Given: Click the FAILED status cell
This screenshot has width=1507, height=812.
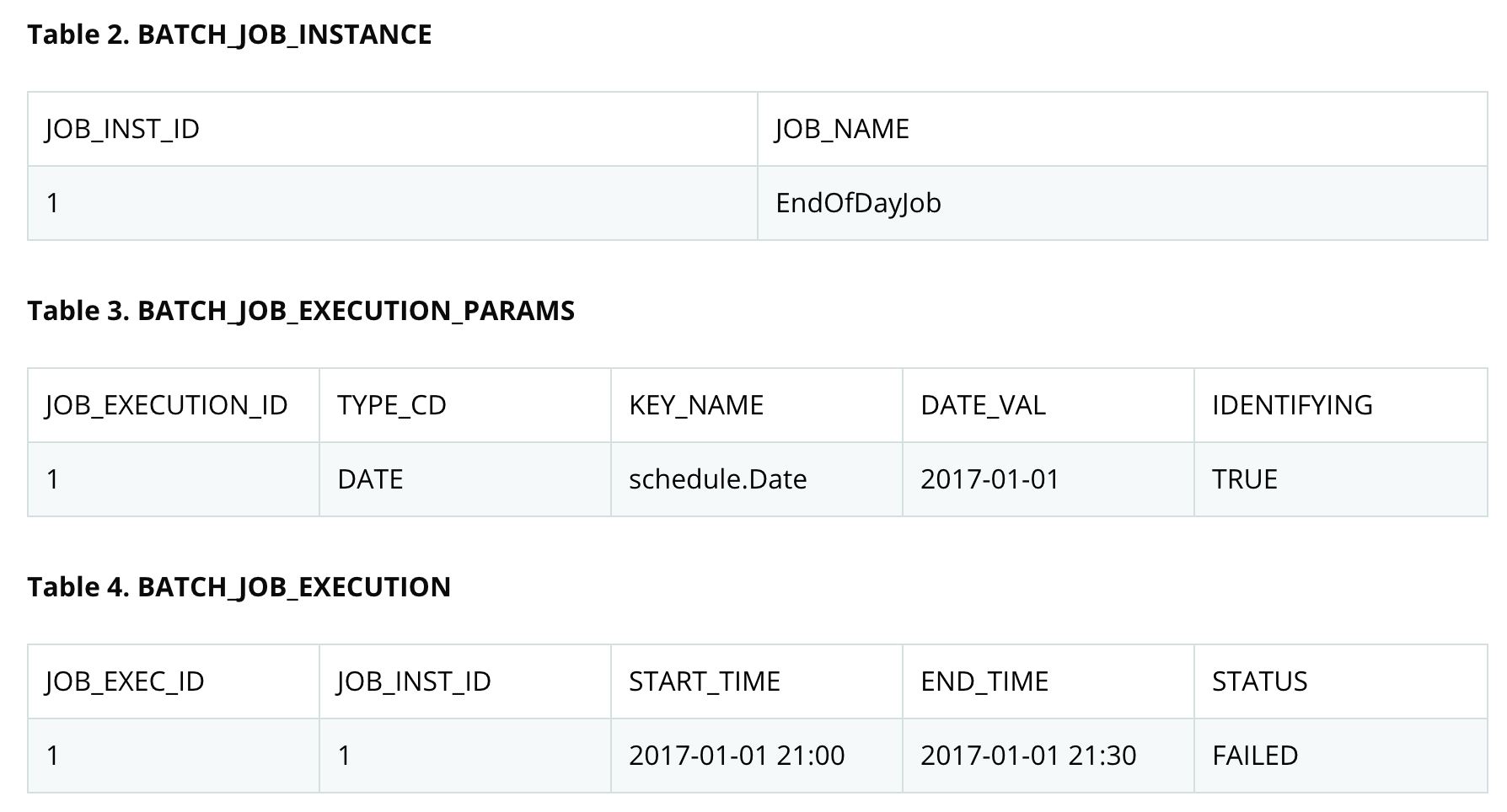Looking at the screenshot, I should pos(1341,756).
